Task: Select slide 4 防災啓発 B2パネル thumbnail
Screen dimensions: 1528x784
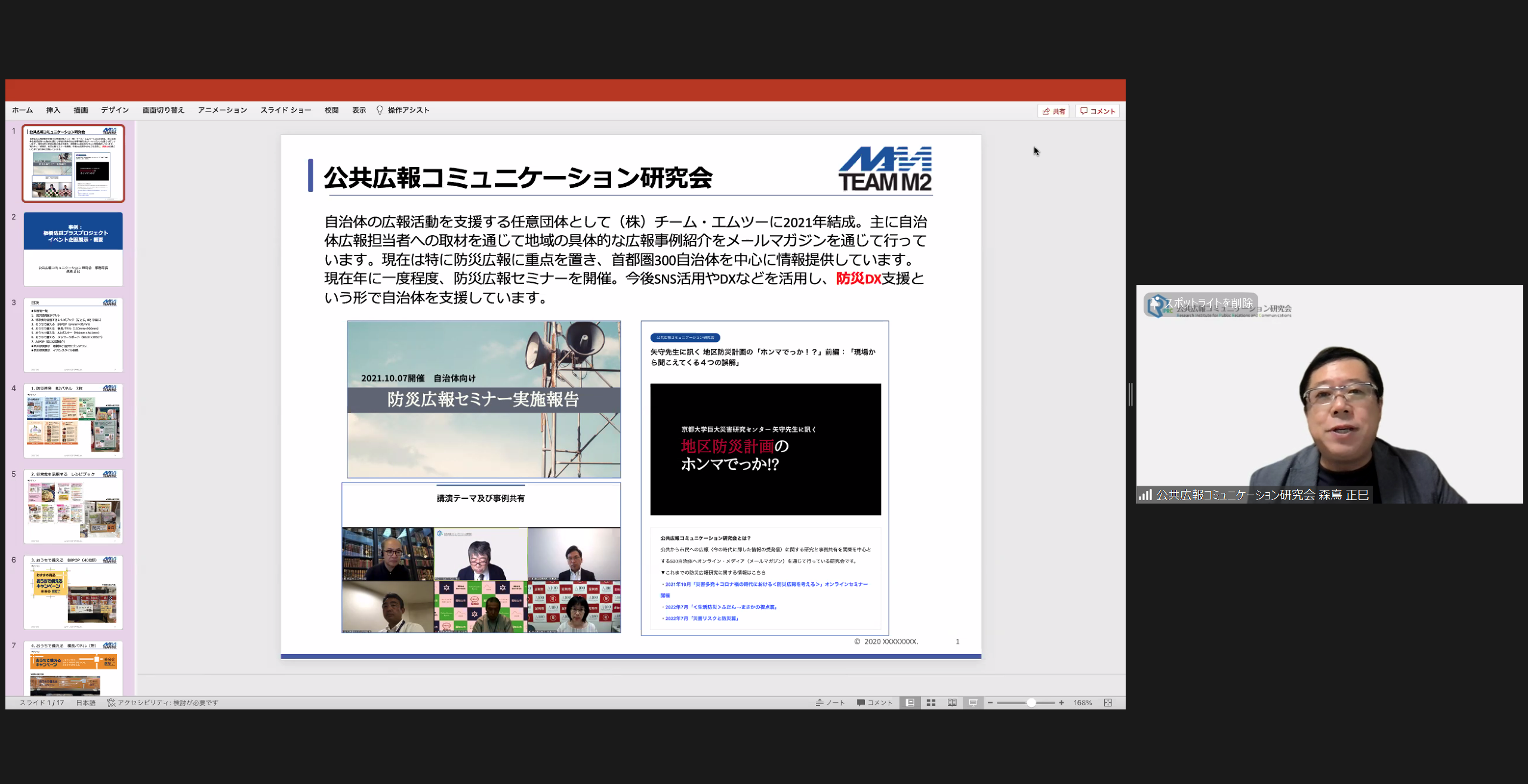Action: click(73, 421)
